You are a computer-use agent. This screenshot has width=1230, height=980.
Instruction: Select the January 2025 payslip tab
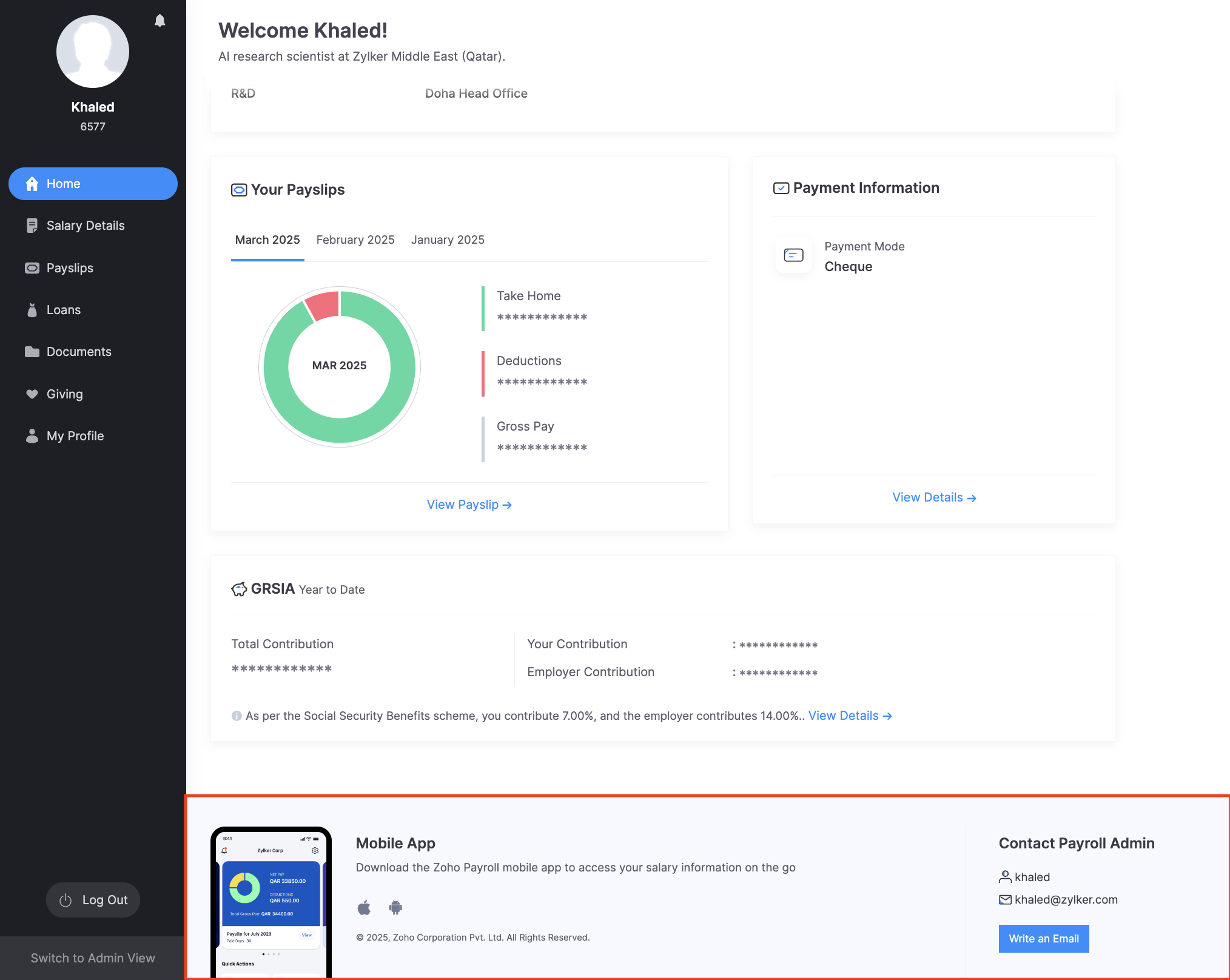pos(448,240)
